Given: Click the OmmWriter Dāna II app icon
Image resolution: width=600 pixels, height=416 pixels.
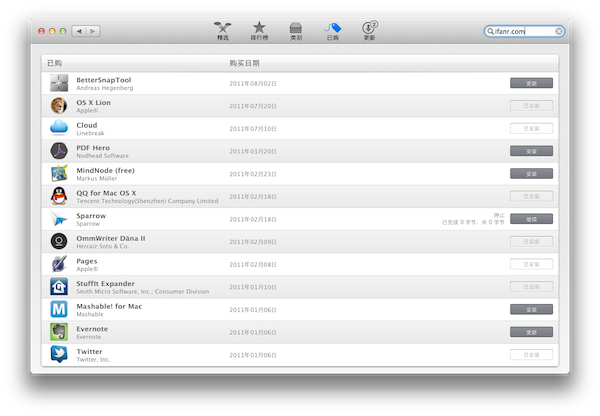Looking at the screenshot, I should coord(59,241).
